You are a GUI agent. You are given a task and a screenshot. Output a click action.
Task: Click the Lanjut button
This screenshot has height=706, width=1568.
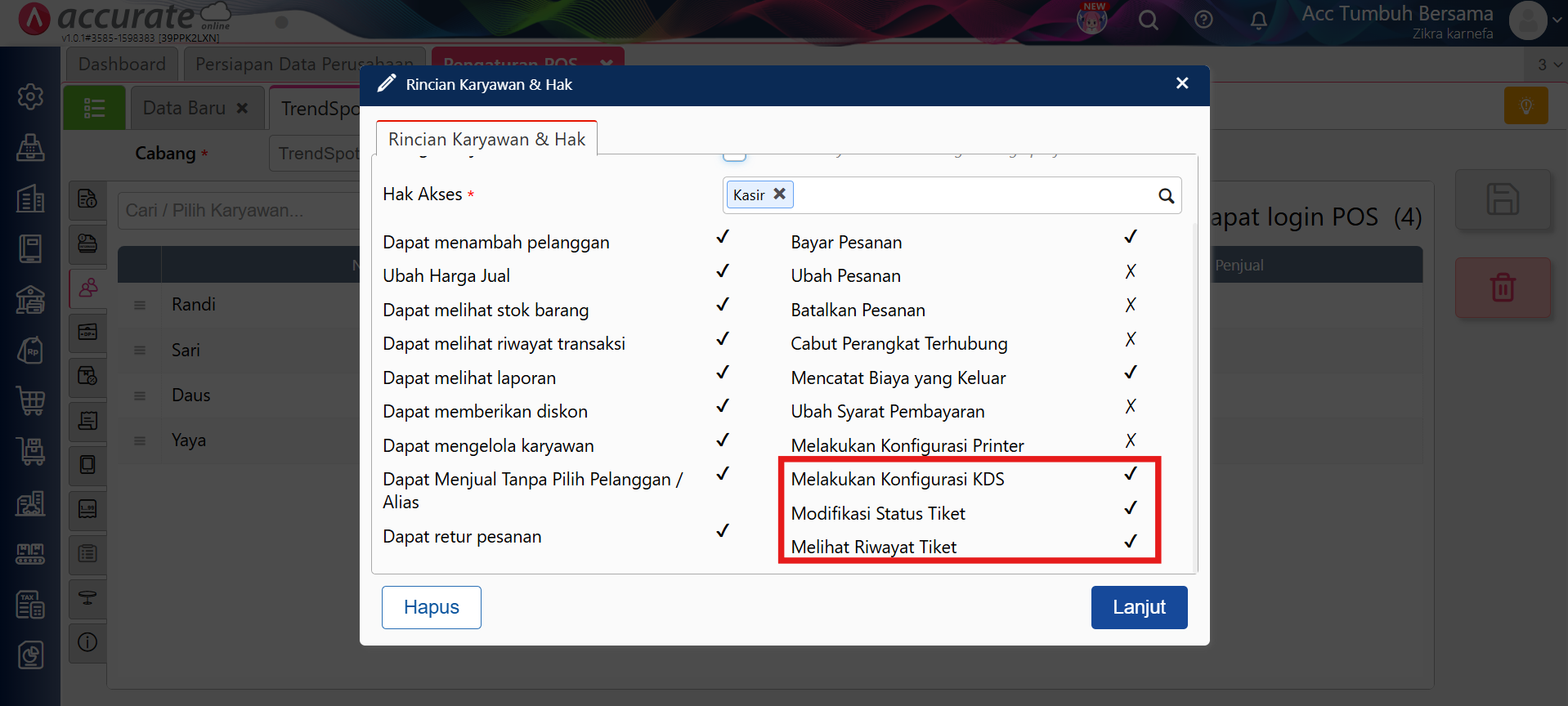pyautogui.click(x=1138, y=607)
